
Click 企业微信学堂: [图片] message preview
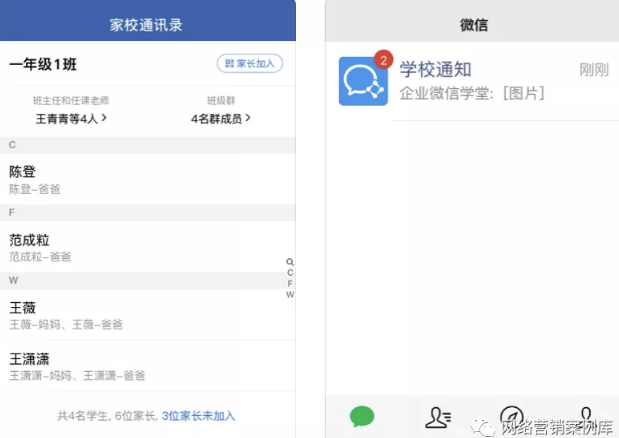click(x=472, y=94)
